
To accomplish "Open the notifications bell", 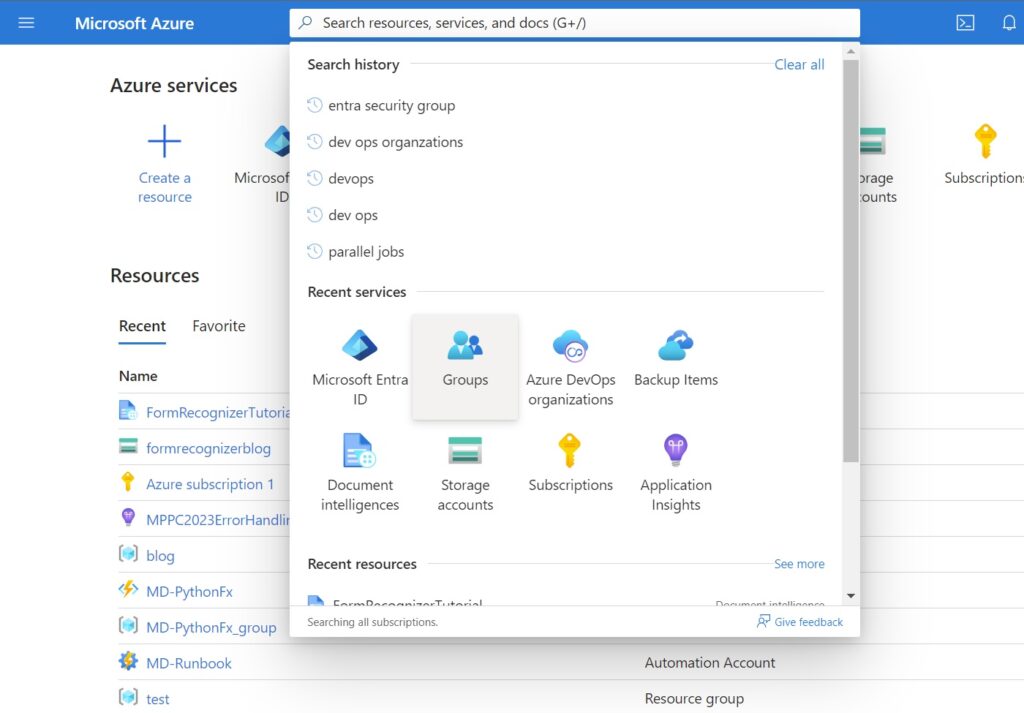I will coord(1009,23).
